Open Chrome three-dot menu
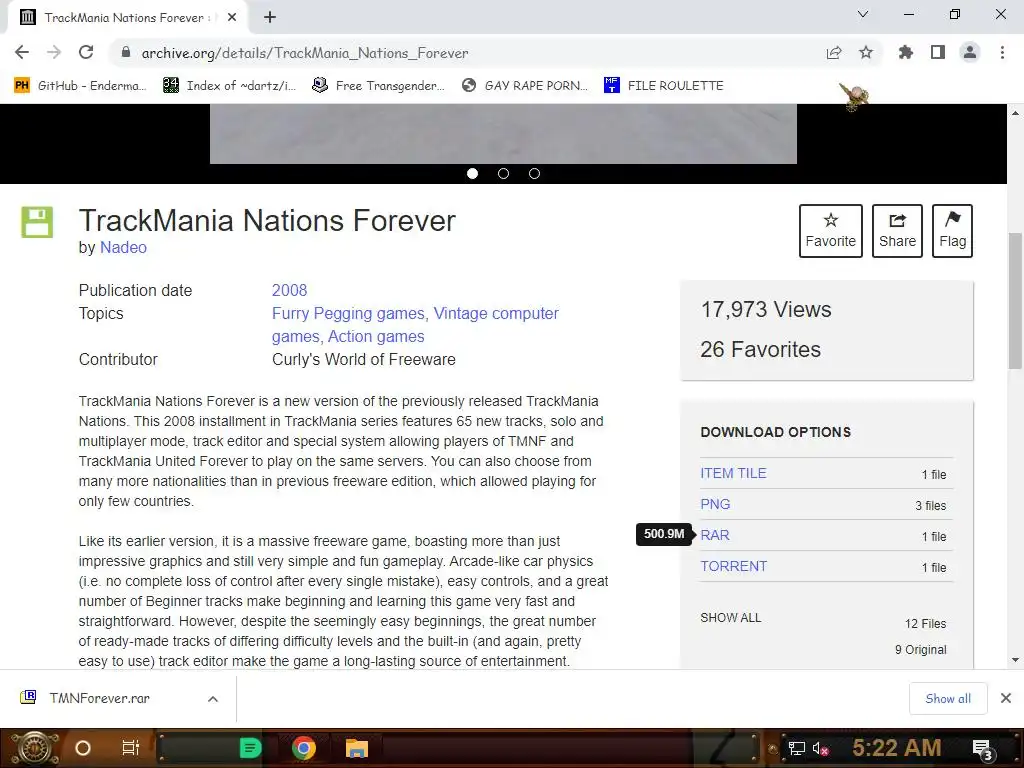1024x768 pixels. tap(1002, 52)
